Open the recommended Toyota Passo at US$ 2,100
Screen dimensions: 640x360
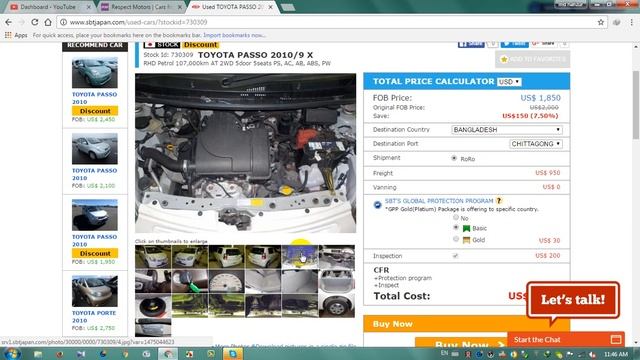tap(94, 174)
